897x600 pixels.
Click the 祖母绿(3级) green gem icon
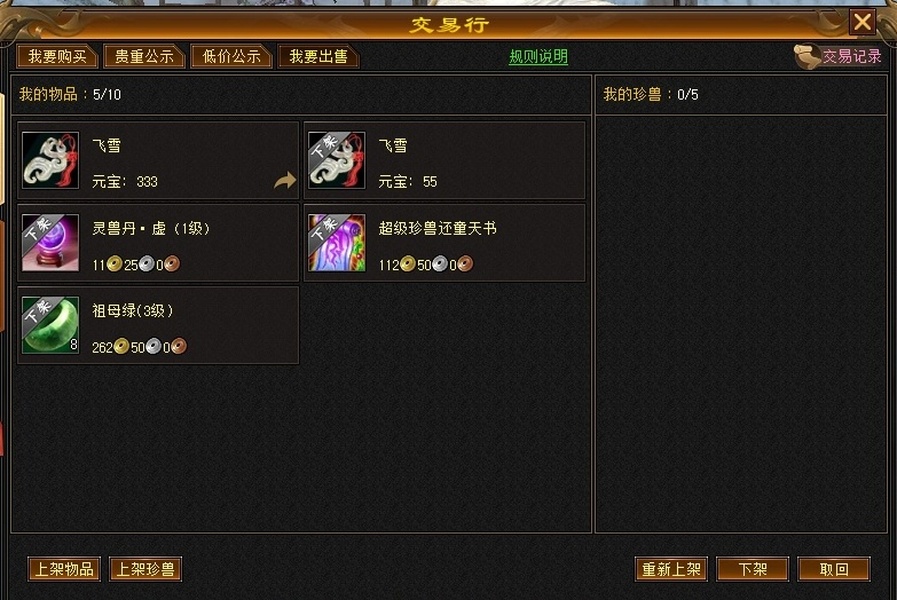pyautogui.click(x=50, y=325)
